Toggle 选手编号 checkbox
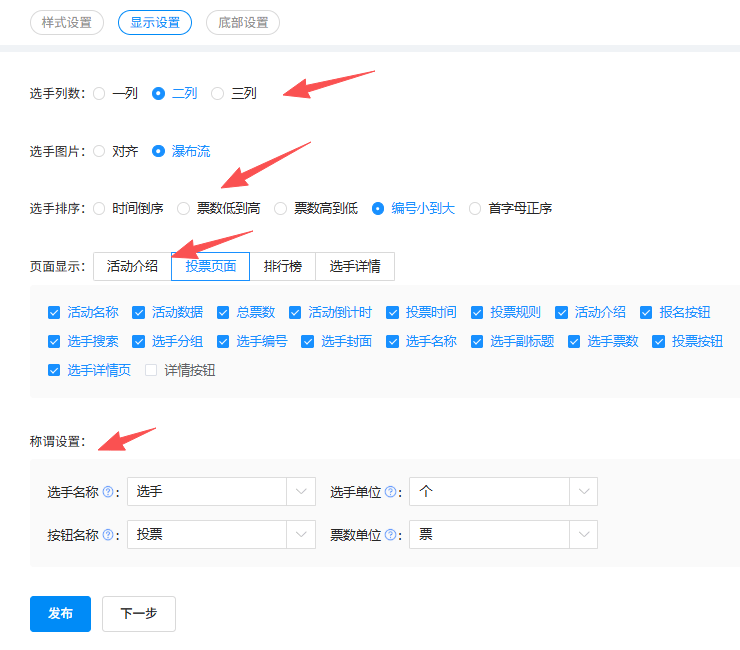The width and height of the screenshot is (740, 650). (223, 342)
